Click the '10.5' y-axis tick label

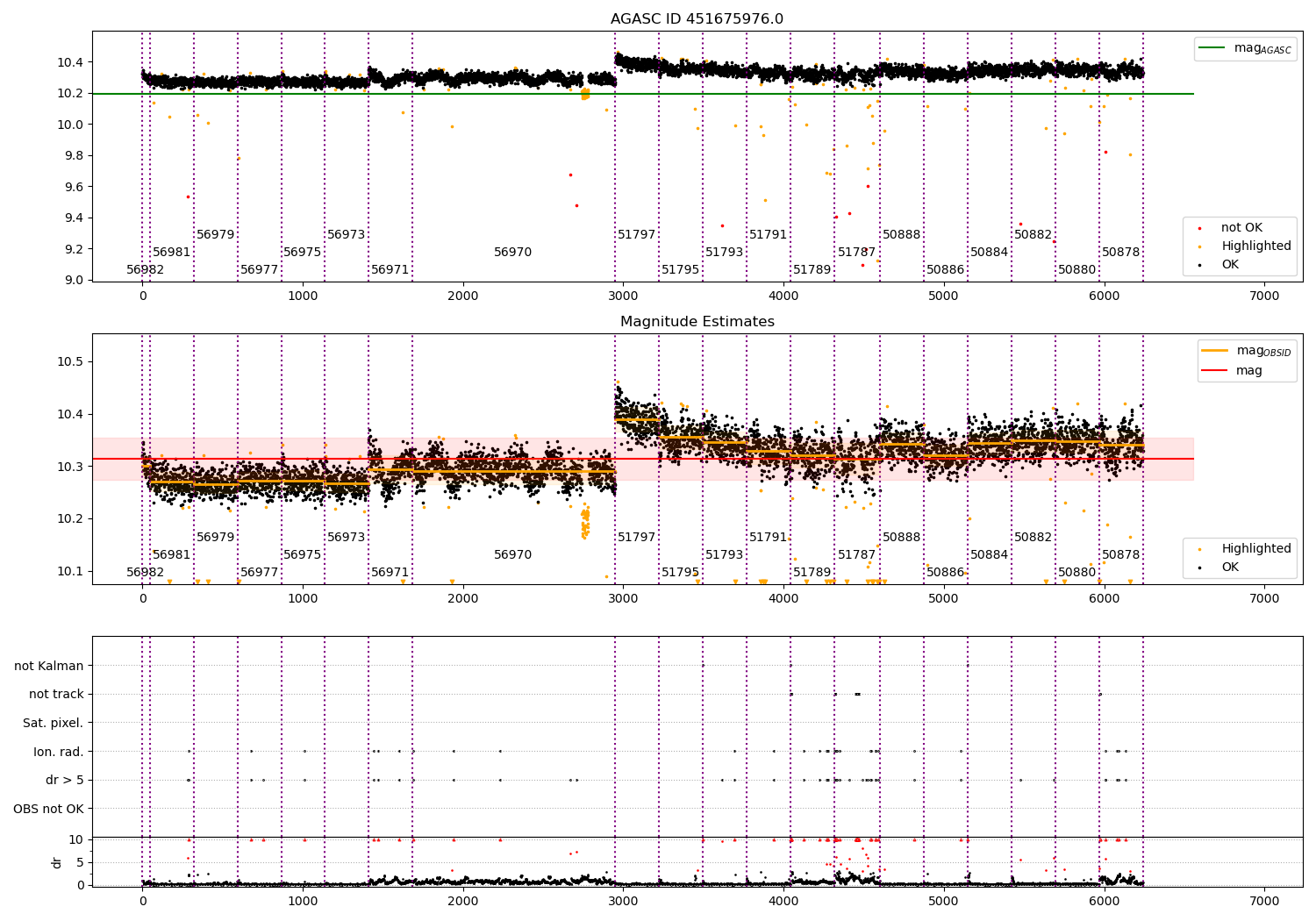[x=71, y=361]
